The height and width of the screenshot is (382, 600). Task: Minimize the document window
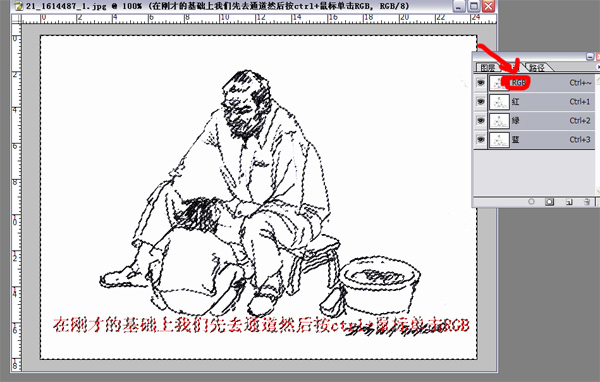(x=458, y=6)
